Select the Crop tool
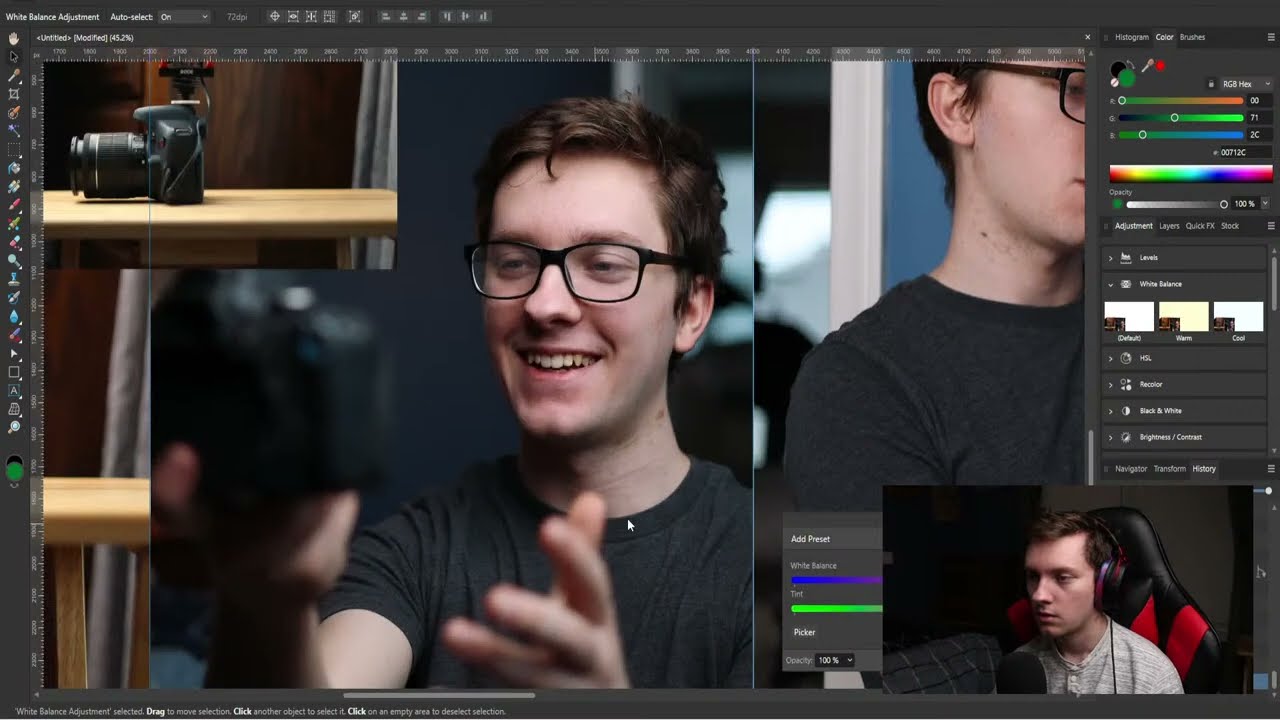Image resolution: width=1280 pixels, height=720 pixels. pos(14,94)
